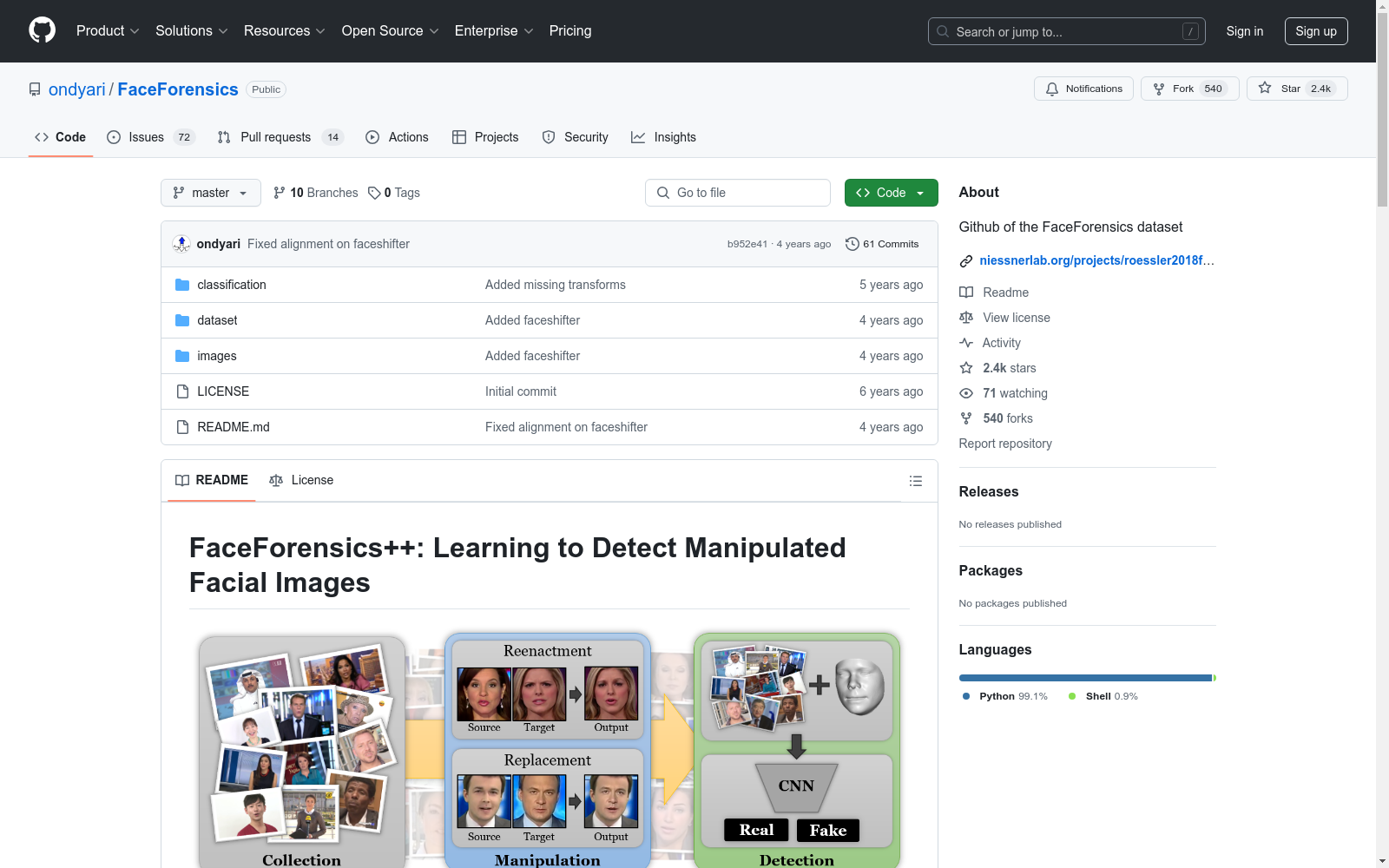Open commit hash b952e41
Screen dimensions: 1389x868
coord(747,244)
